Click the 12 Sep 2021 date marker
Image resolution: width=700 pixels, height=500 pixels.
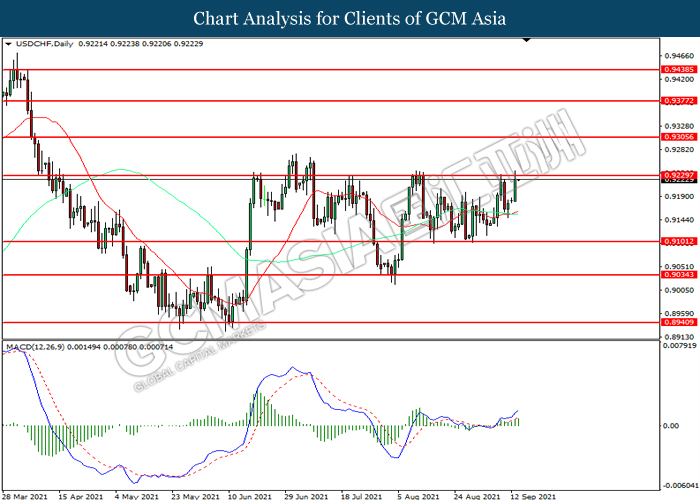tap(533, 496)
